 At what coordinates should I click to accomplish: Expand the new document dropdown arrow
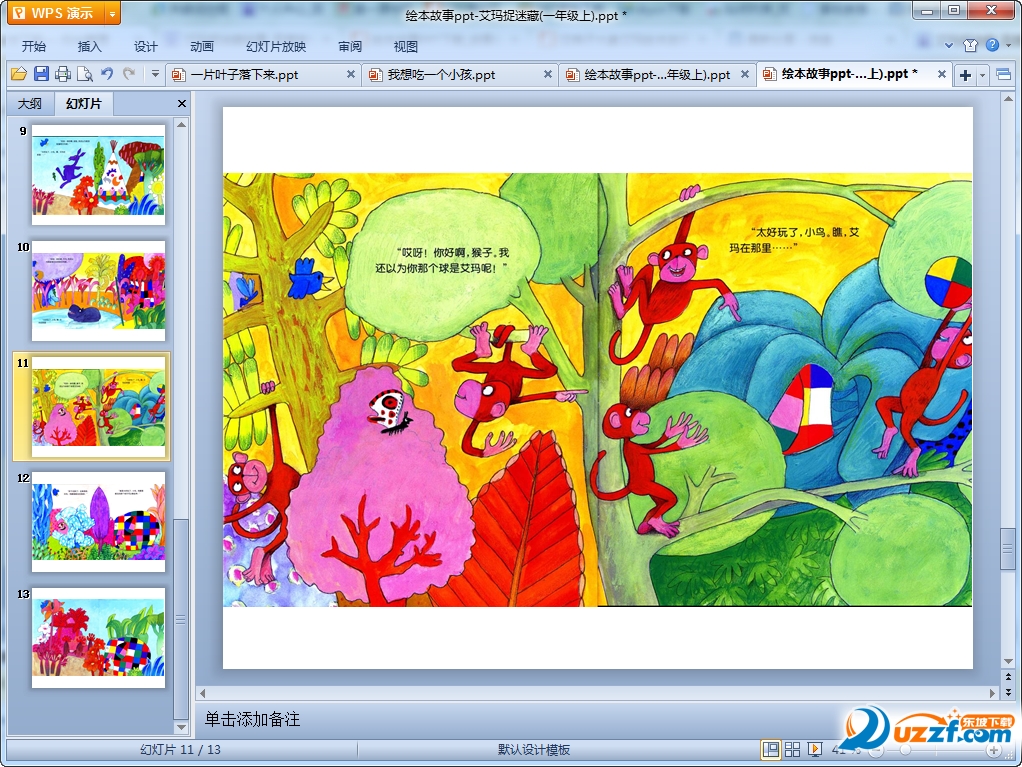982,75
